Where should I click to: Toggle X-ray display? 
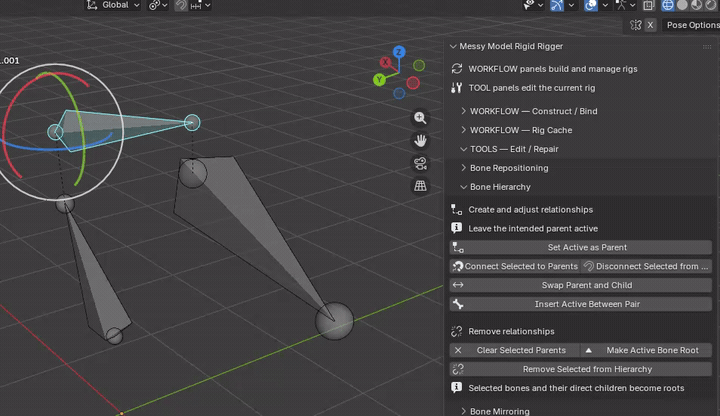click(x=648, y=5)
